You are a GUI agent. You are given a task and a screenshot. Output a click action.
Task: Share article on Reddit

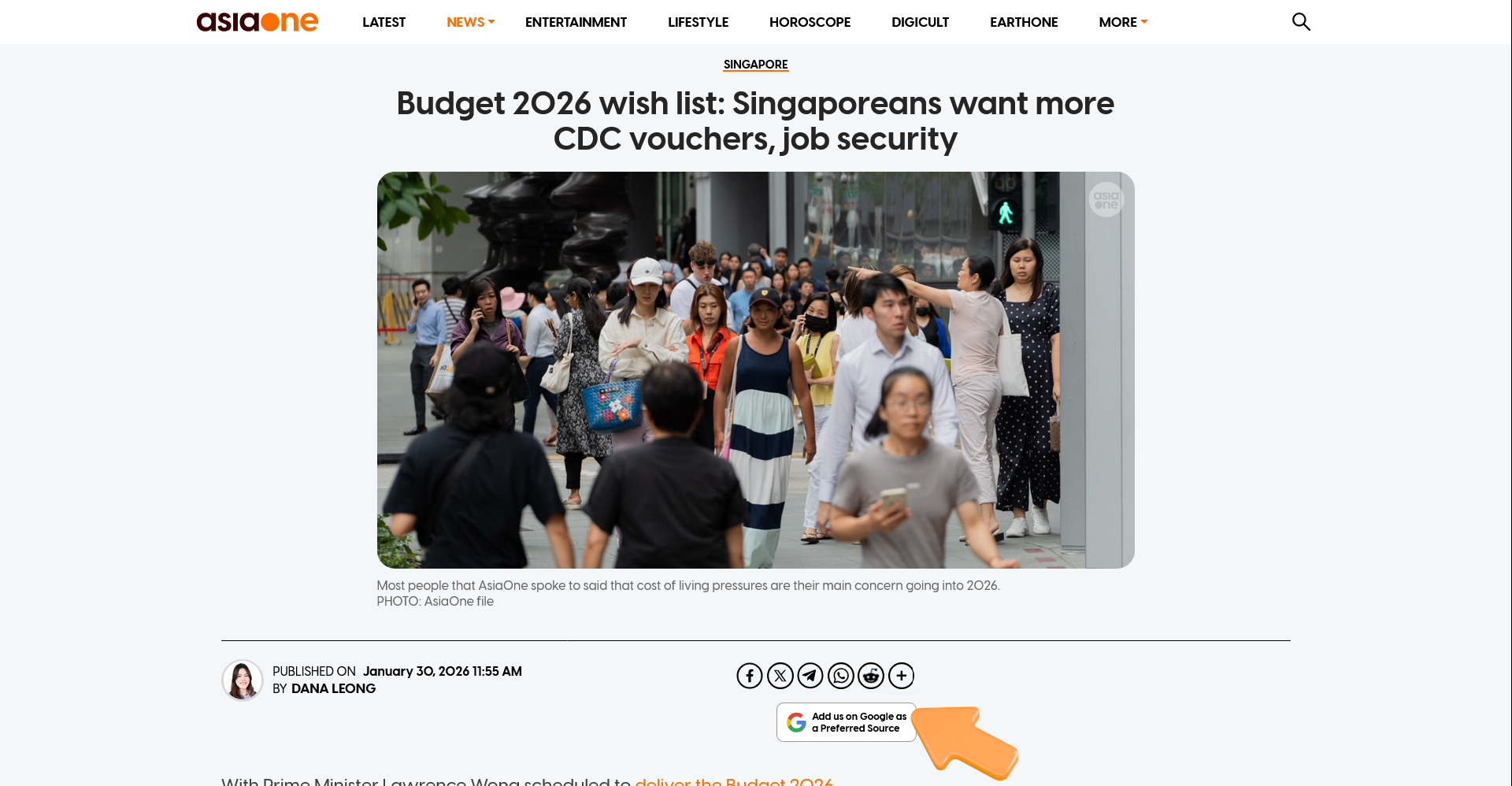tap(871, 676)
